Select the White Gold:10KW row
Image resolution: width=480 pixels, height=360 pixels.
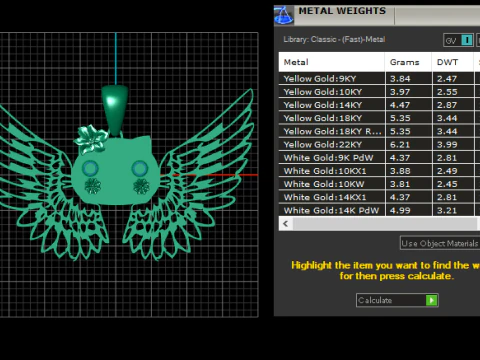pyautogui.click(x=379, y=184)
